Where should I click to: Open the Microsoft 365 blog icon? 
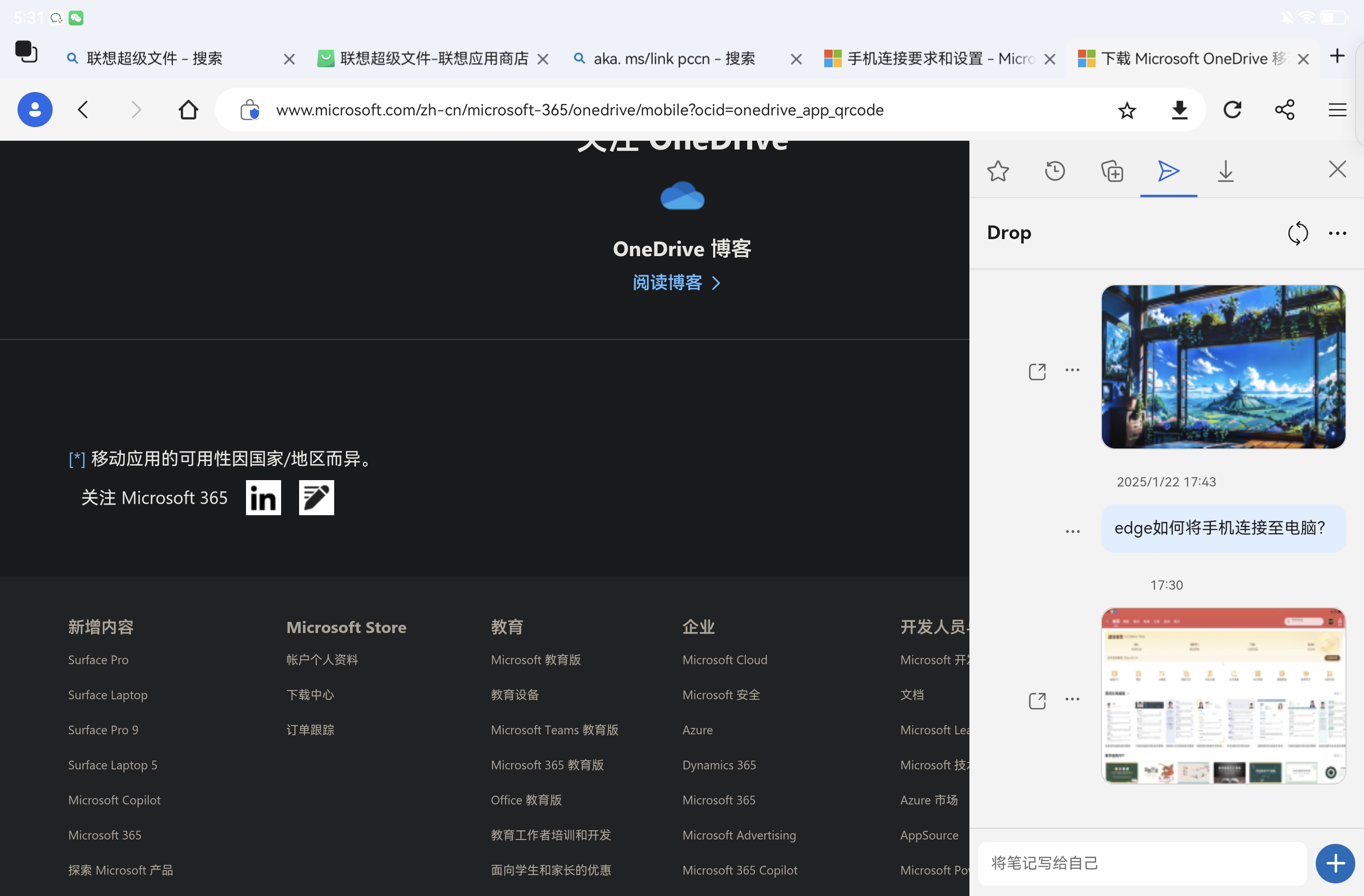(x=316, y=497)
